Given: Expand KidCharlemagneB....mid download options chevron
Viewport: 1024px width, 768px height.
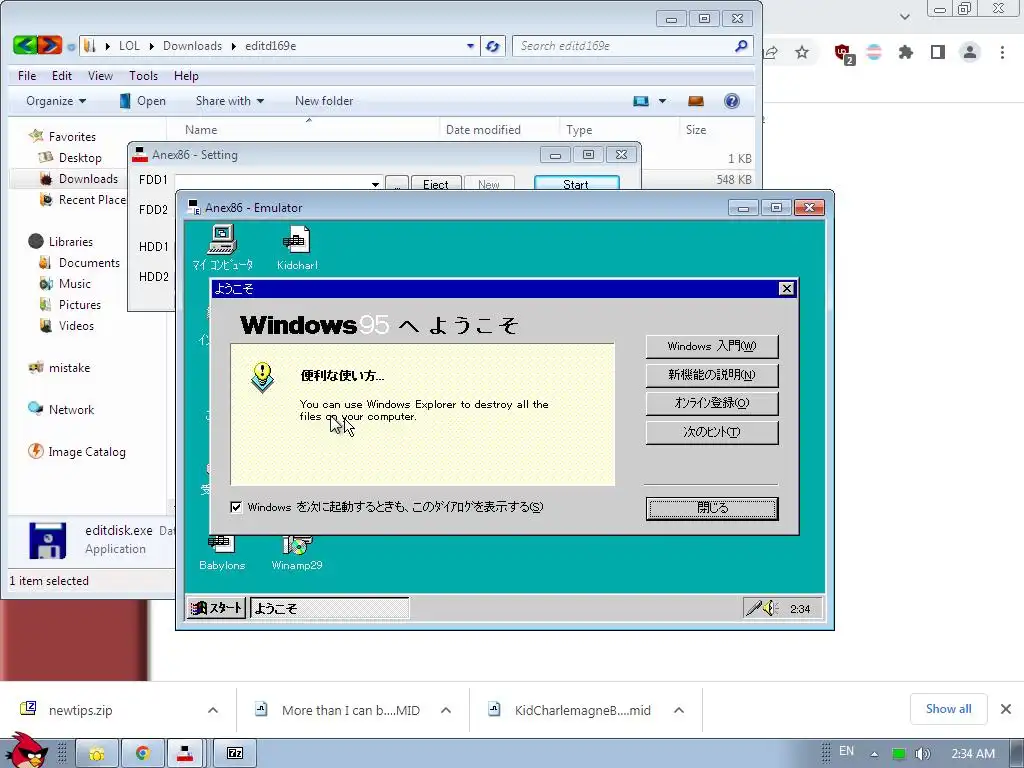Looking at the screenshot, I should click(x=679, y=710).
